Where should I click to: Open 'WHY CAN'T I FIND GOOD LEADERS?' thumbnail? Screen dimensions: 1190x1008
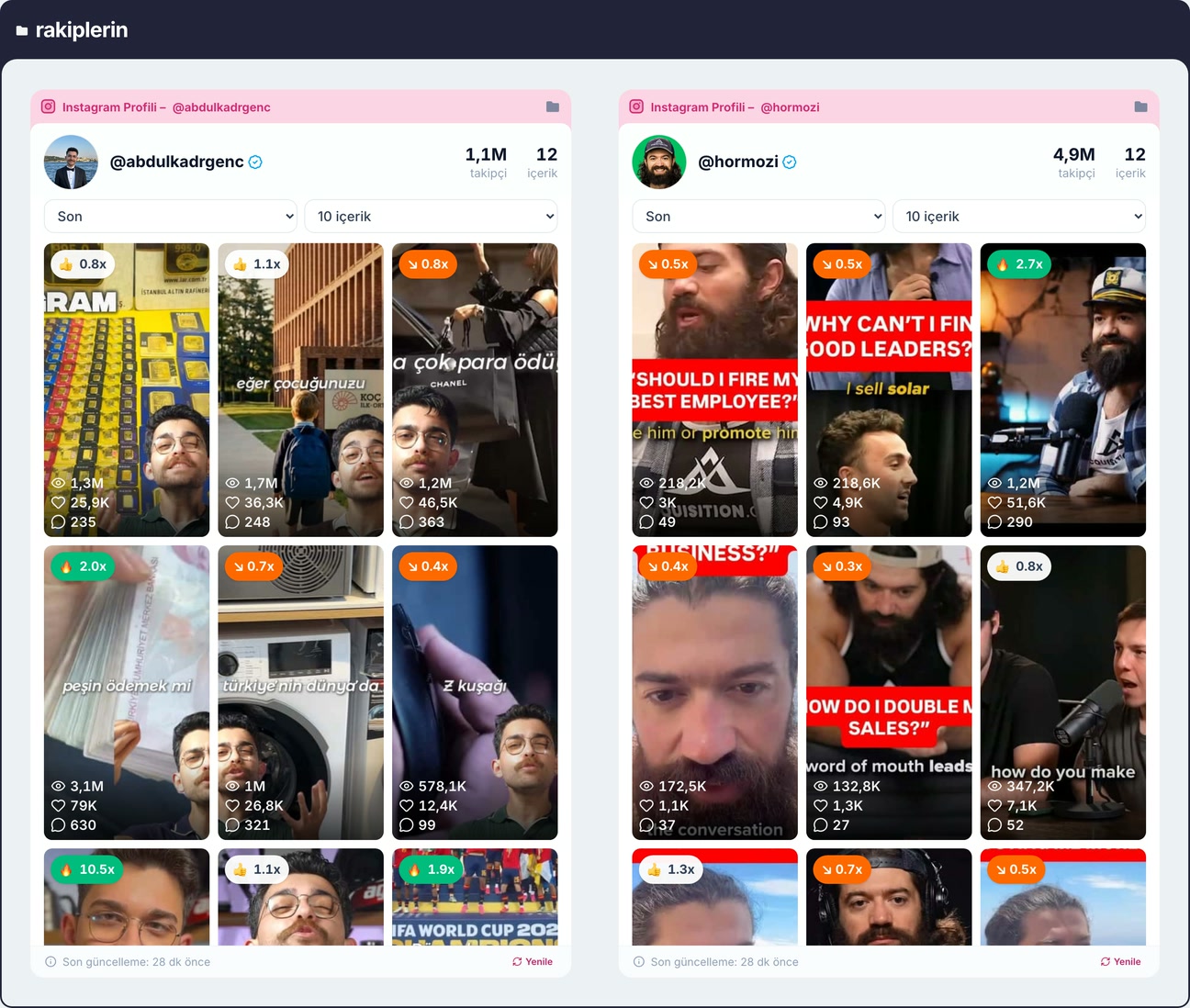point(889,390)
